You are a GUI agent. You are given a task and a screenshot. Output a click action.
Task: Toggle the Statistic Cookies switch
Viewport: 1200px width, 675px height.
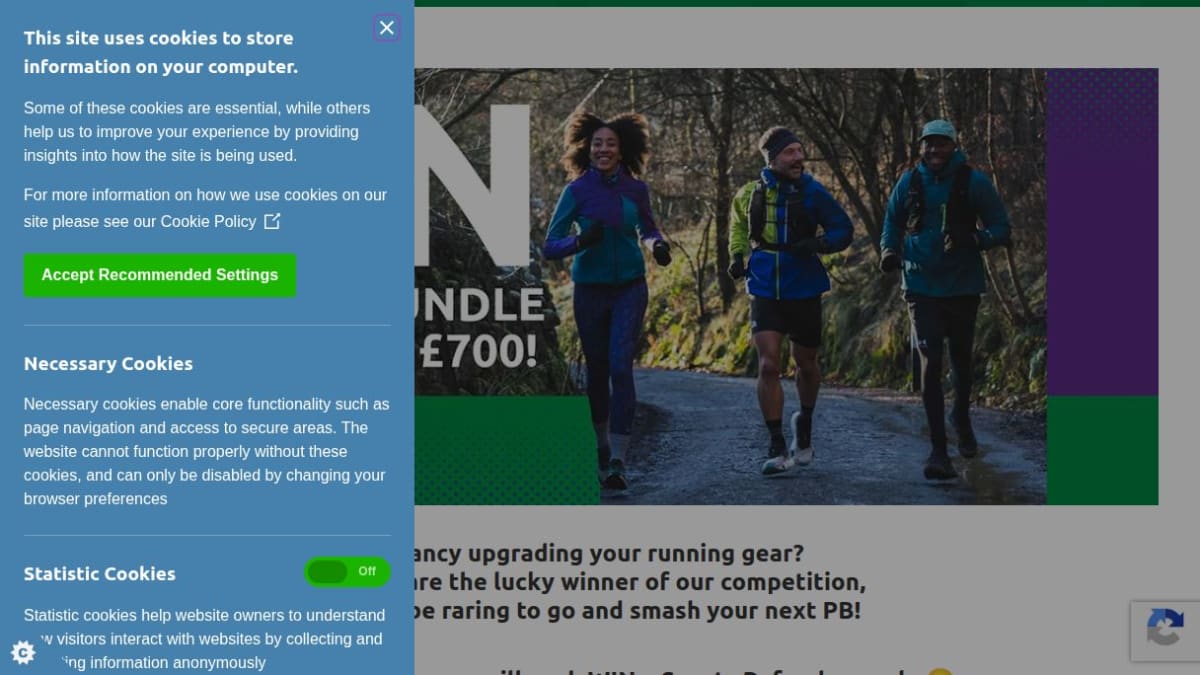point(347,572)
